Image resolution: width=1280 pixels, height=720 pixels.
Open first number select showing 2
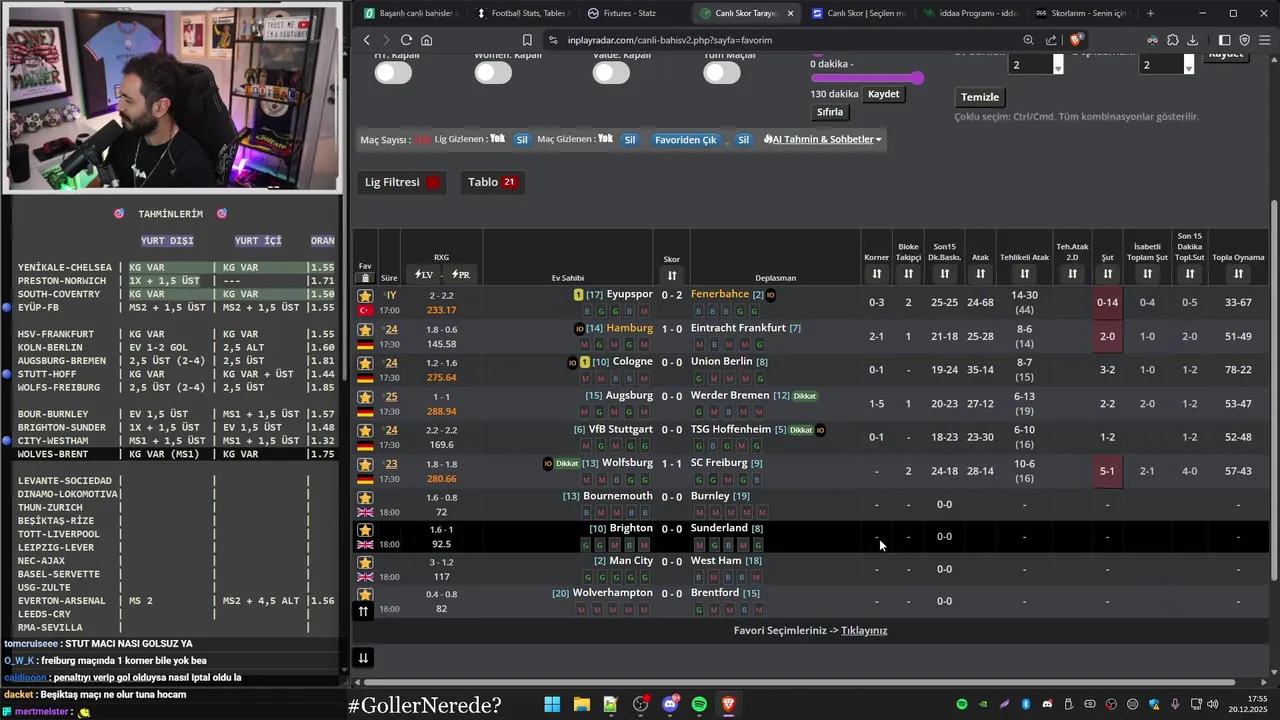[1036, 64]
